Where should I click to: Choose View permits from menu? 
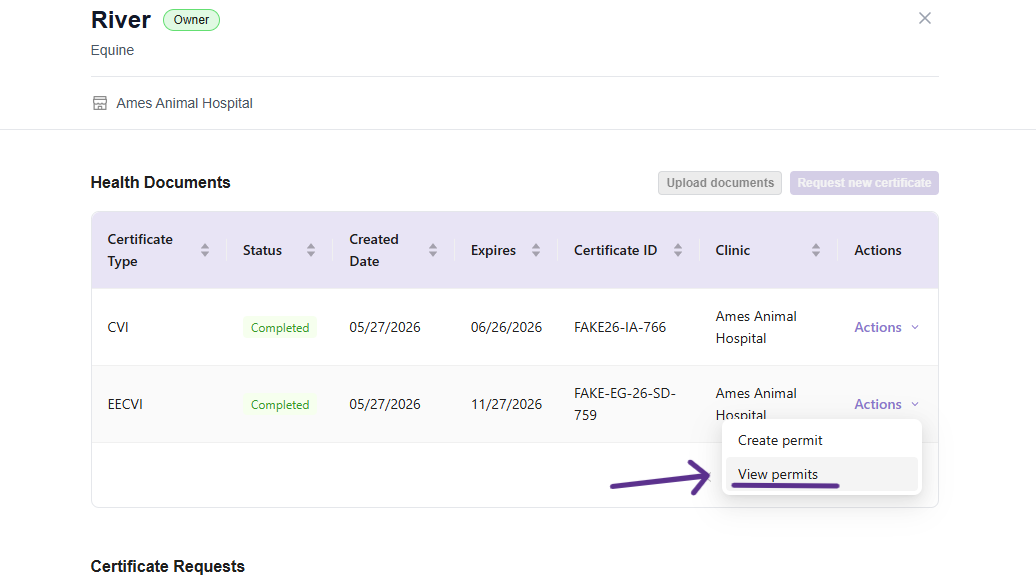(x=821, y=474)
